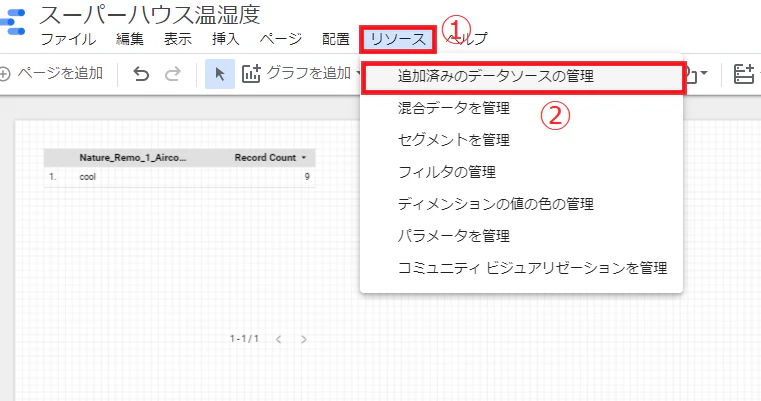Open the ファイル menu
The image size is (761, 401).
tap(68, 39)
